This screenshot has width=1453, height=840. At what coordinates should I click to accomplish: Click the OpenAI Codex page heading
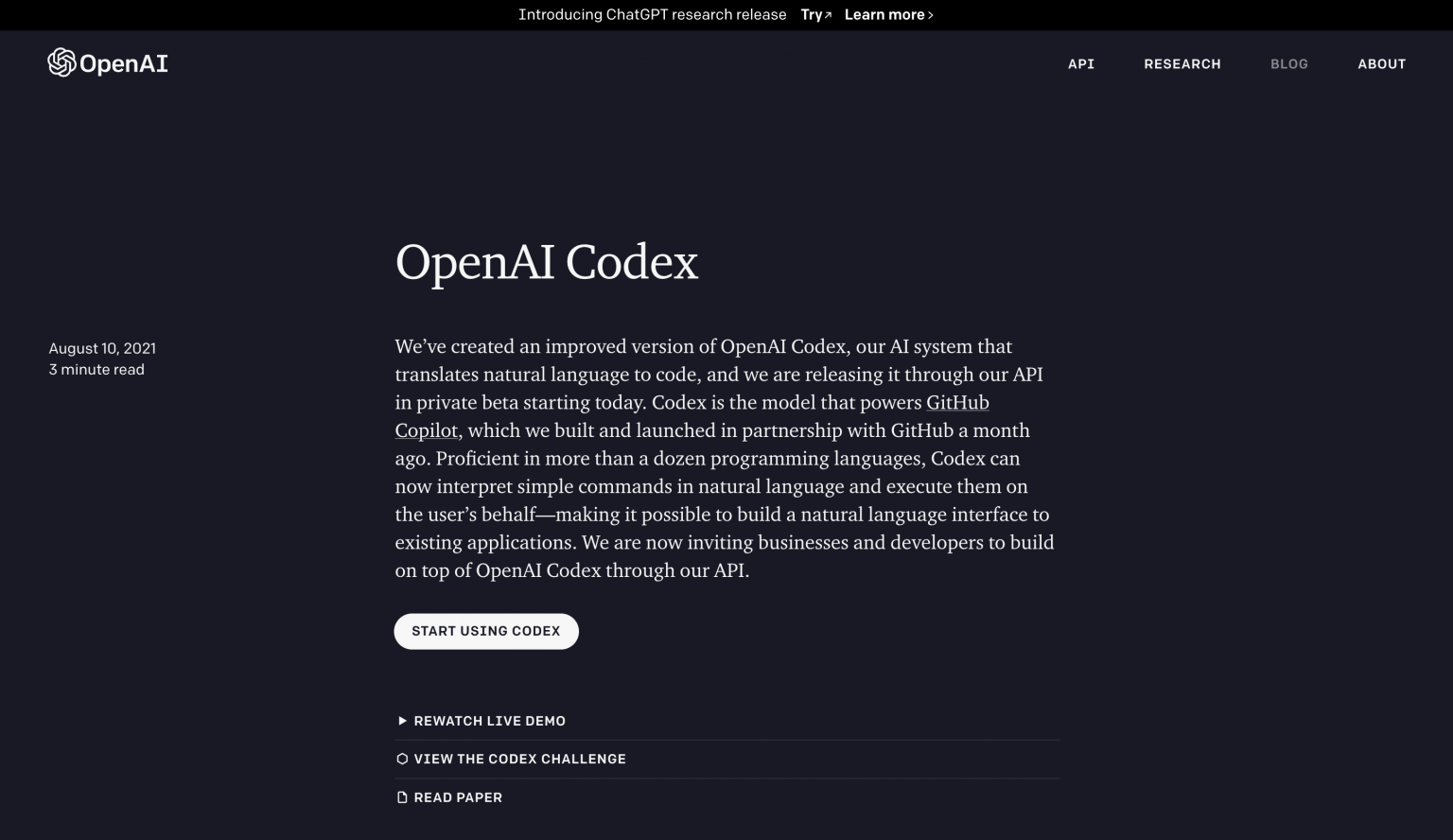coord(546,262)
